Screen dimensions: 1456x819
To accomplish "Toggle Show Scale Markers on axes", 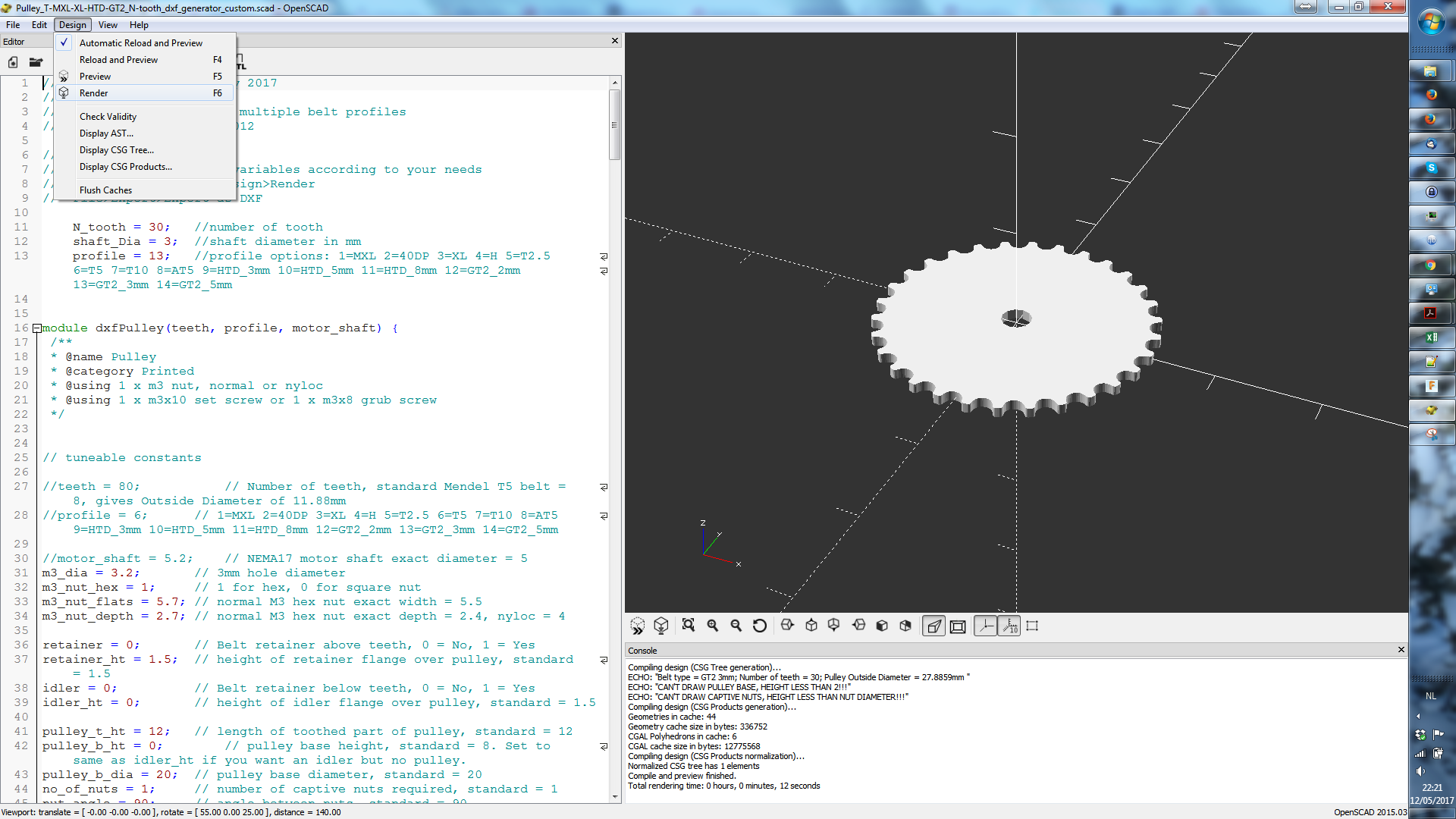I will click(1009, 626).
